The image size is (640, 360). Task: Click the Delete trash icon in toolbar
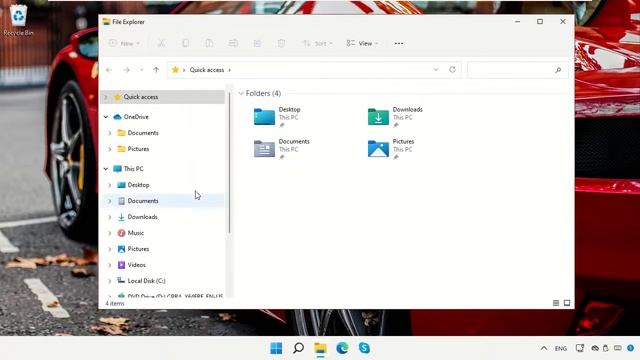coord(281,43)
